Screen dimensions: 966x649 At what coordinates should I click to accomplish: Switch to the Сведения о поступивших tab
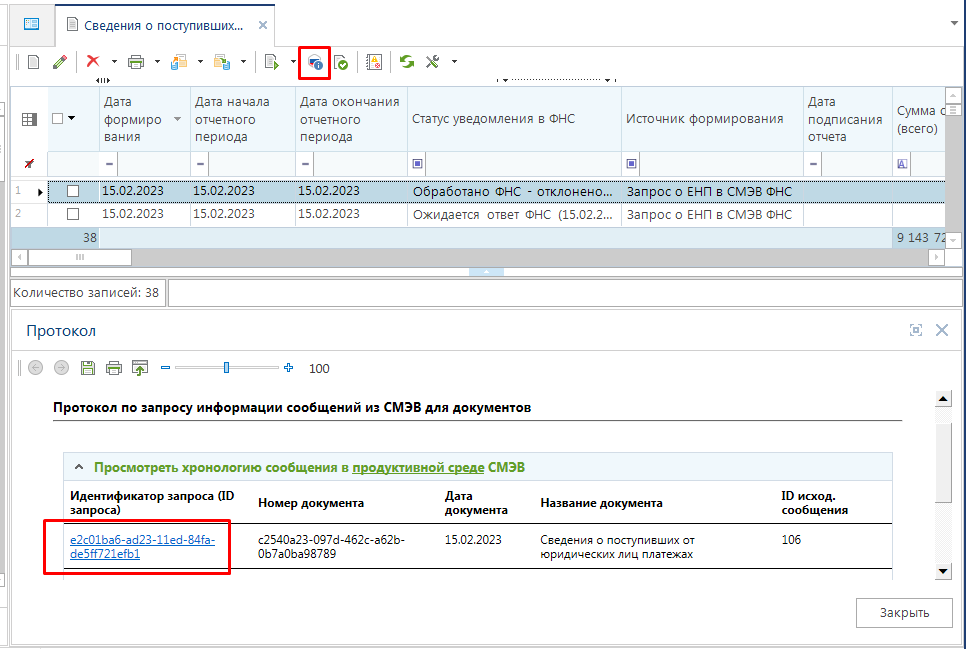coord(163,25)
